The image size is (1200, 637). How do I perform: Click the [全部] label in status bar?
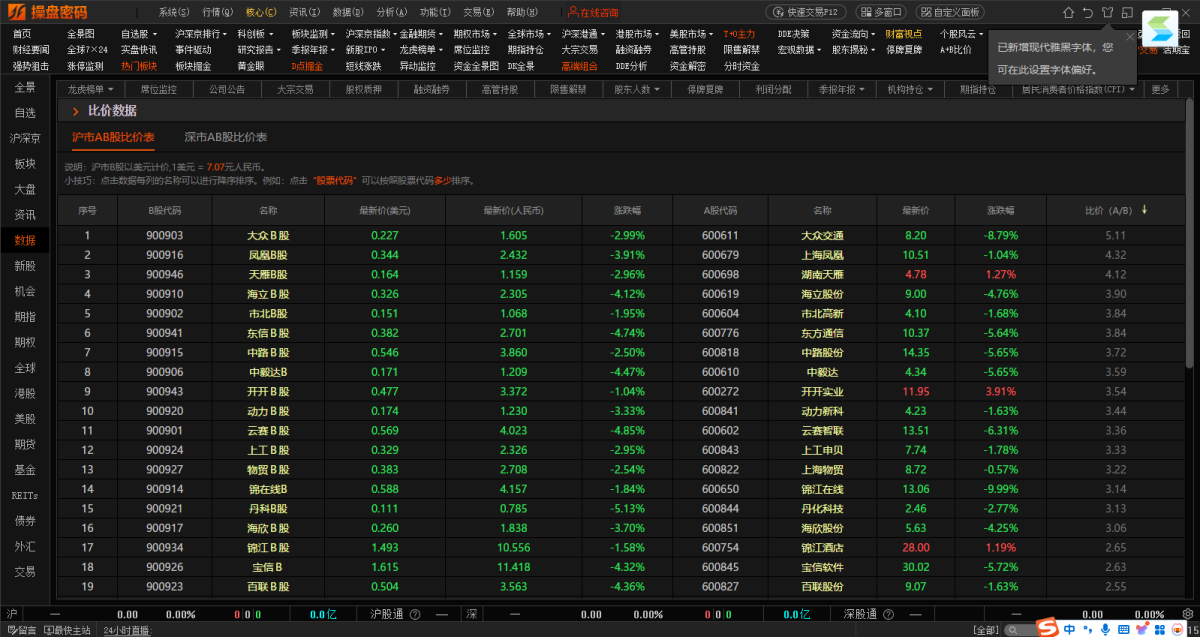986,630
